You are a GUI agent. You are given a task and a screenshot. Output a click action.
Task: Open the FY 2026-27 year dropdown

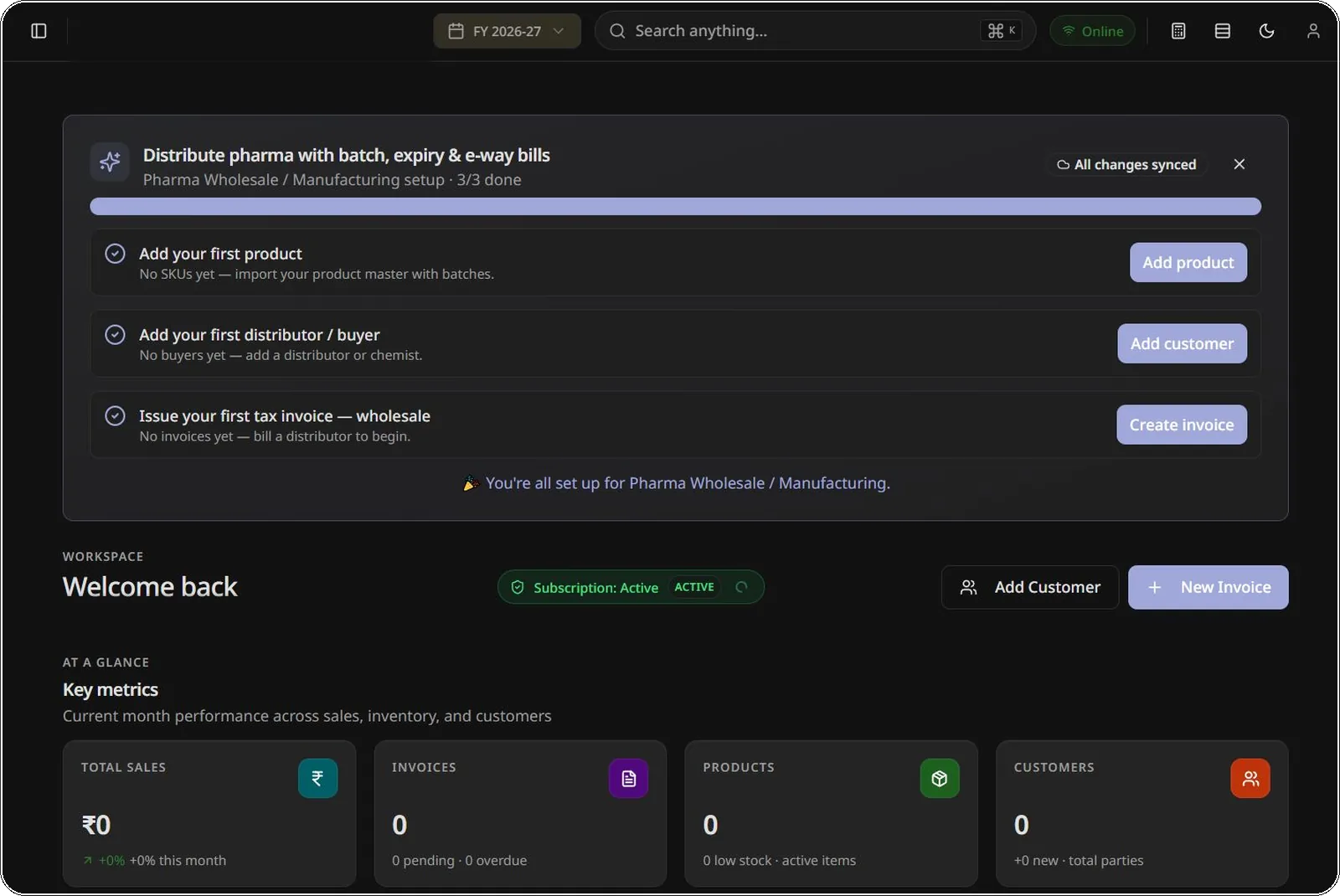click(x=507, y=31)
